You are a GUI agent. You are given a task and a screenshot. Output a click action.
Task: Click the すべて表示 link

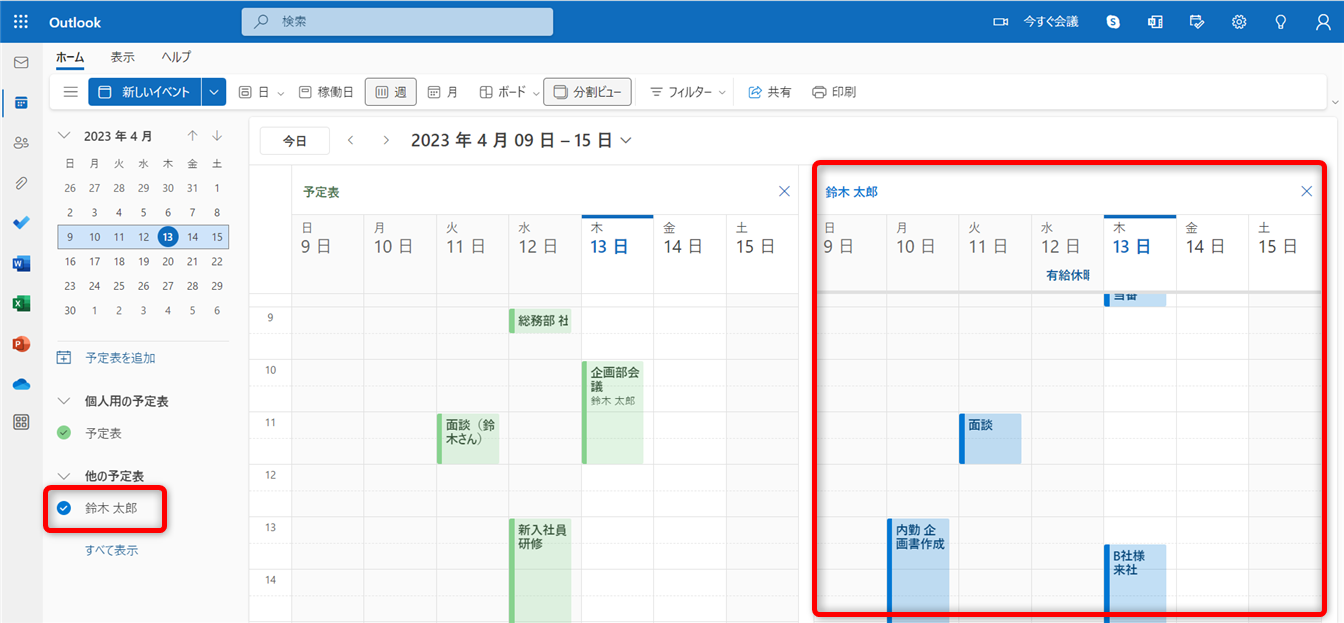[x=111, y=550]
